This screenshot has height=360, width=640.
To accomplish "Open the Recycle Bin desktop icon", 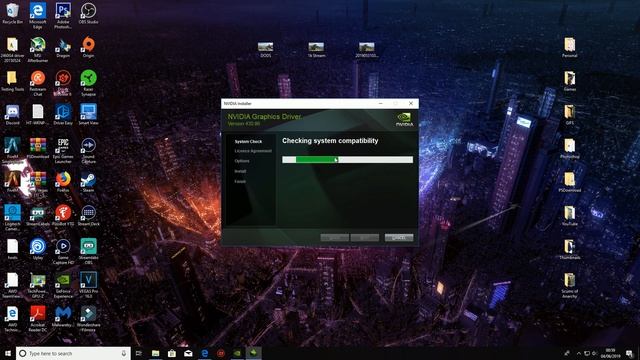I will (12, 14).
